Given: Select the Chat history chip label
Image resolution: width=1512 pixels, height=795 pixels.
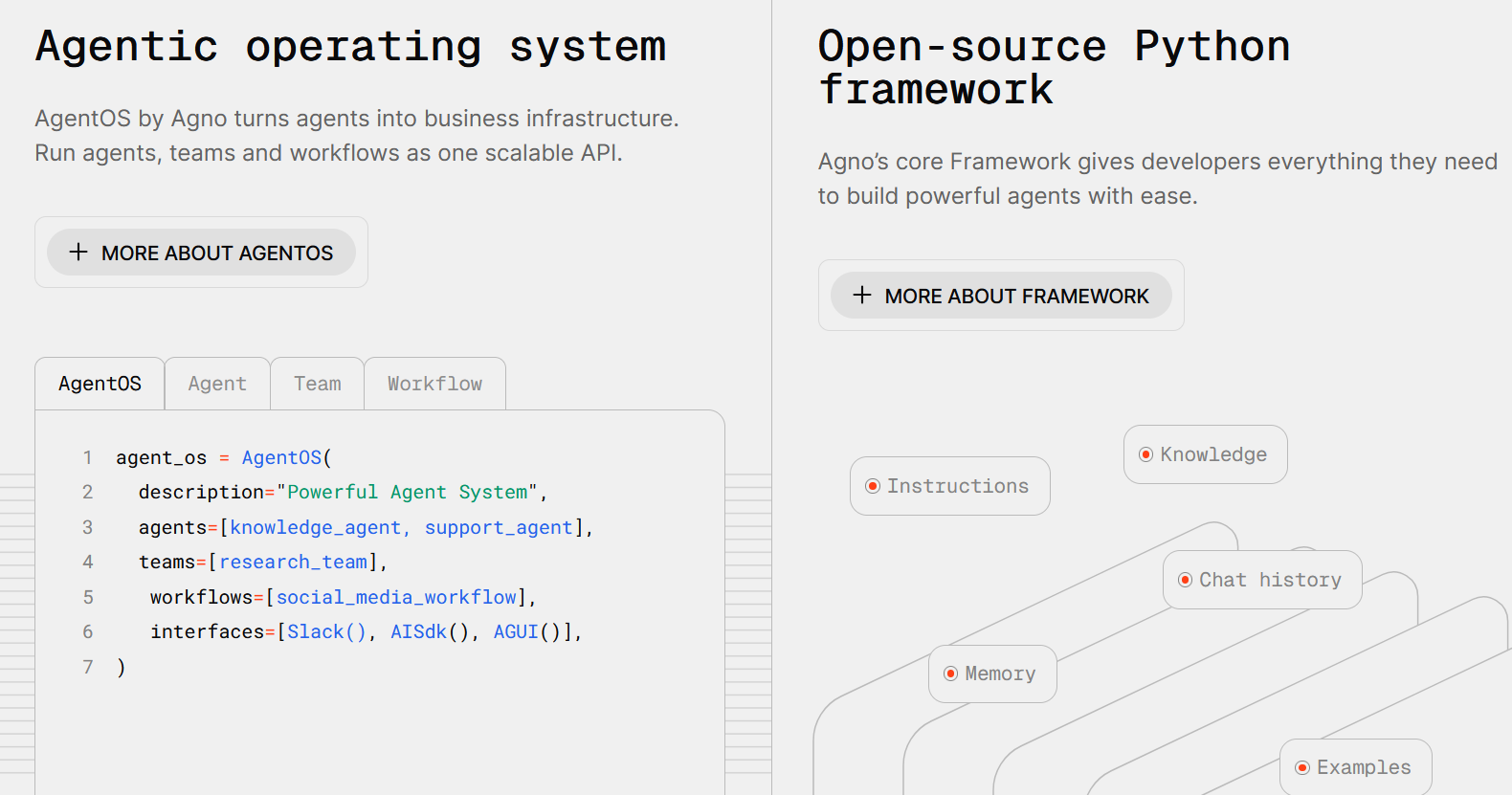Looking at the screenshot, I should (x=1270, y=580).
